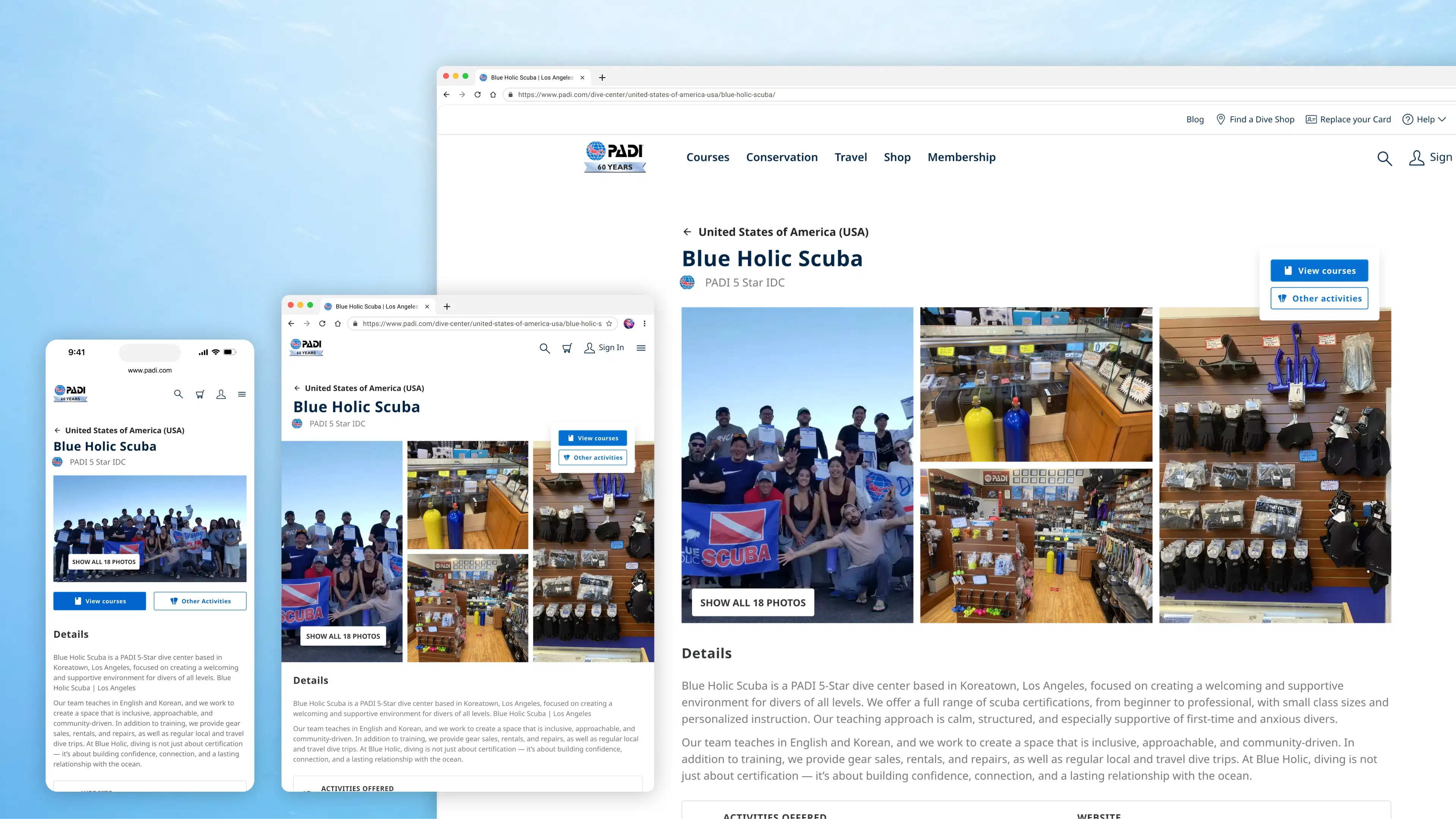The width and height of the screenshot is (1456, 819).
Task: Tap PADI logo in mobile view
Action: (x=71, y=393)
